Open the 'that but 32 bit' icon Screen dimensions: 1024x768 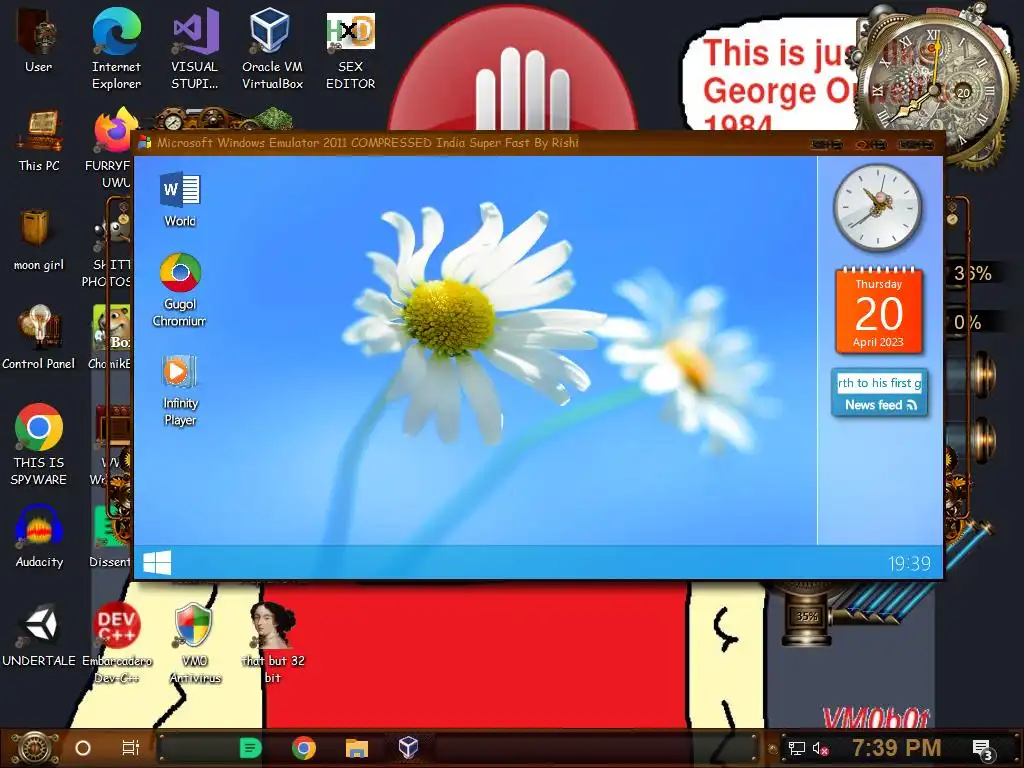pos(273,643)
